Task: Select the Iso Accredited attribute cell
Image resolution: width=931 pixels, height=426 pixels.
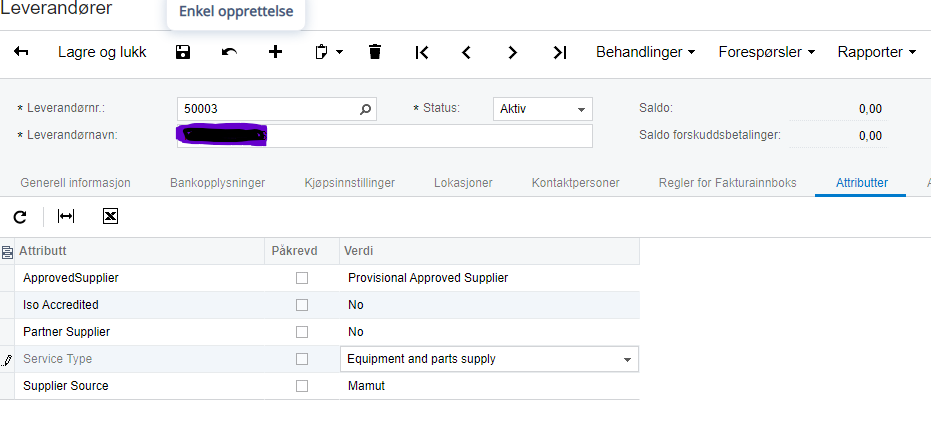Action: 140,305
